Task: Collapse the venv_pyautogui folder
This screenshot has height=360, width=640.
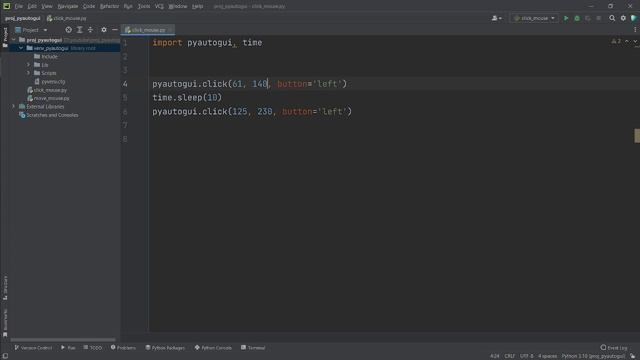Action: coord(21,48)
